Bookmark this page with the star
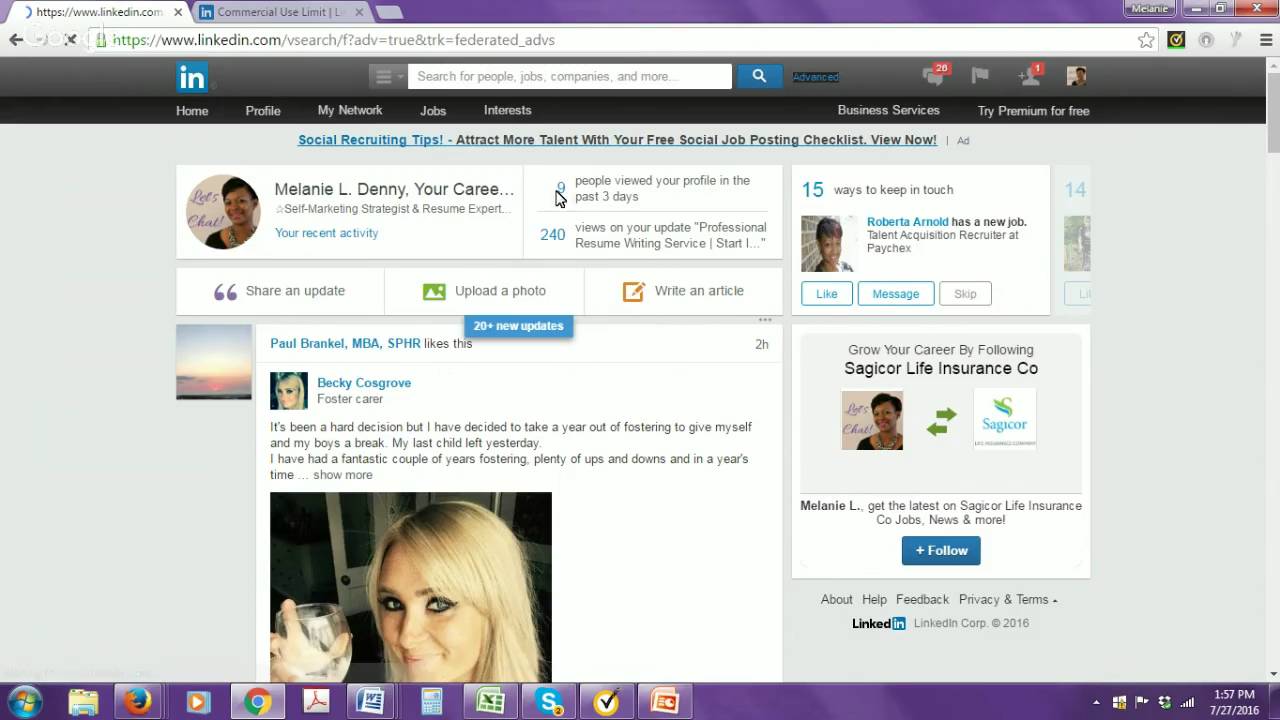Screen dimensions: 1280x720 1146,40
